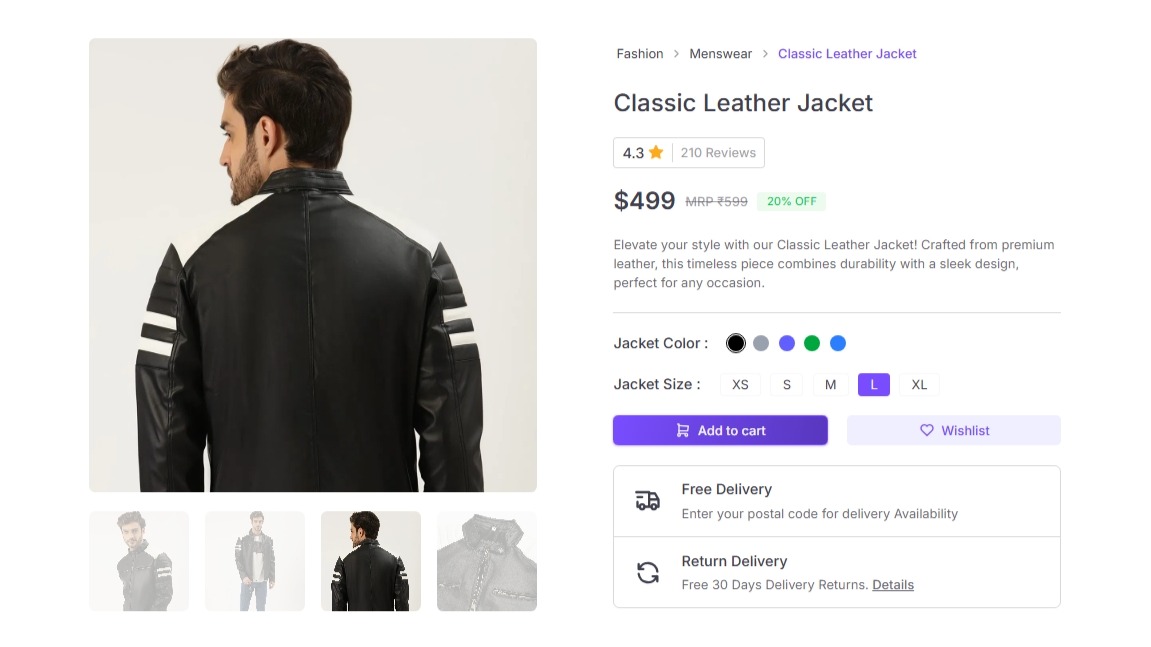1151x647 pixels.
Task: Click the return refresh arrows icon
Action: pyautogui.click(x=648, y=573)
